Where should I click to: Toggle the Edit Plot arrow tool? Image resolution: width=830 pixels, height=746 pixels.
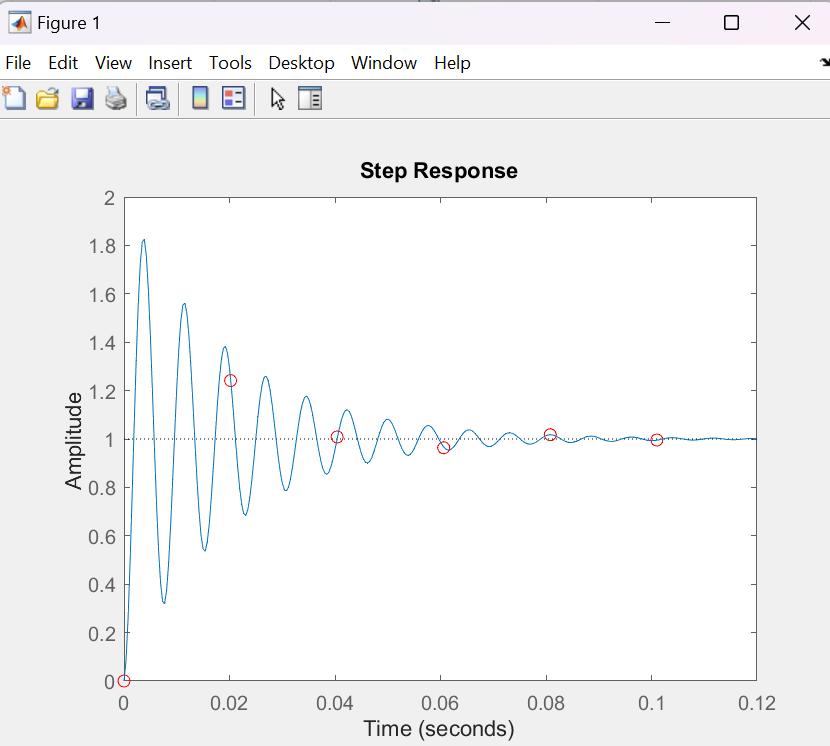click(278, 98)
